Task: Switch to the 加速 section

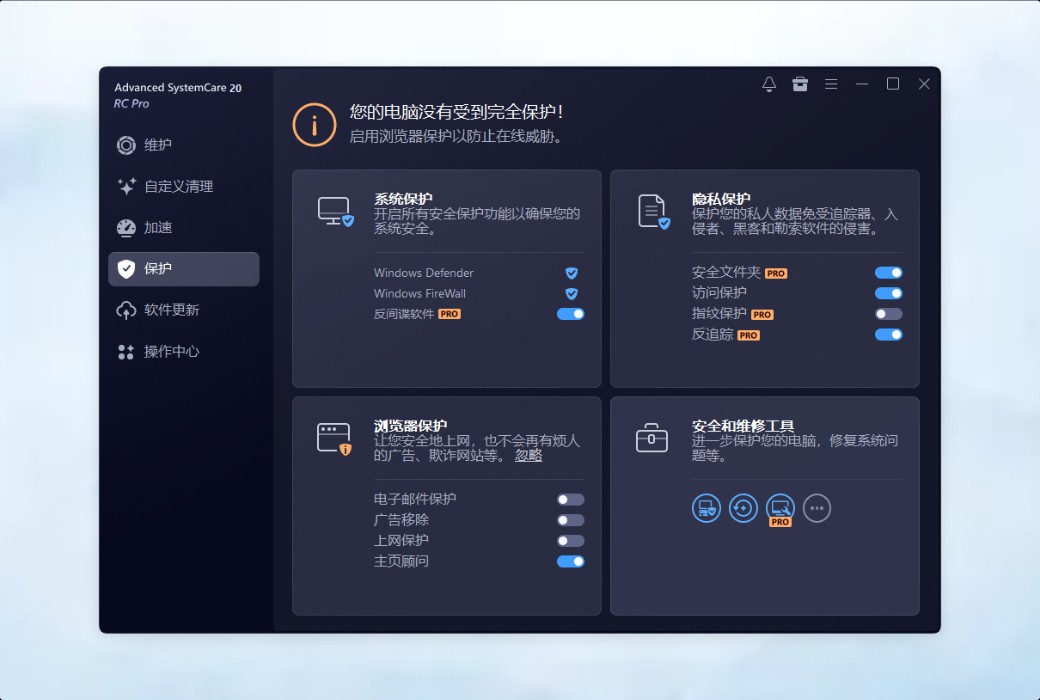Action: tap(184, 228)
